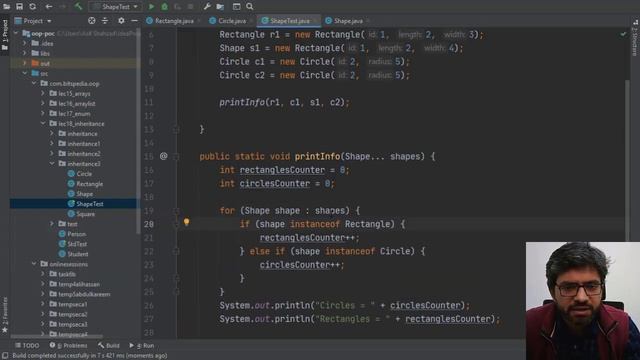Select the inheritance1 package row
Screen dimensions: 640x360
[75, 144]
